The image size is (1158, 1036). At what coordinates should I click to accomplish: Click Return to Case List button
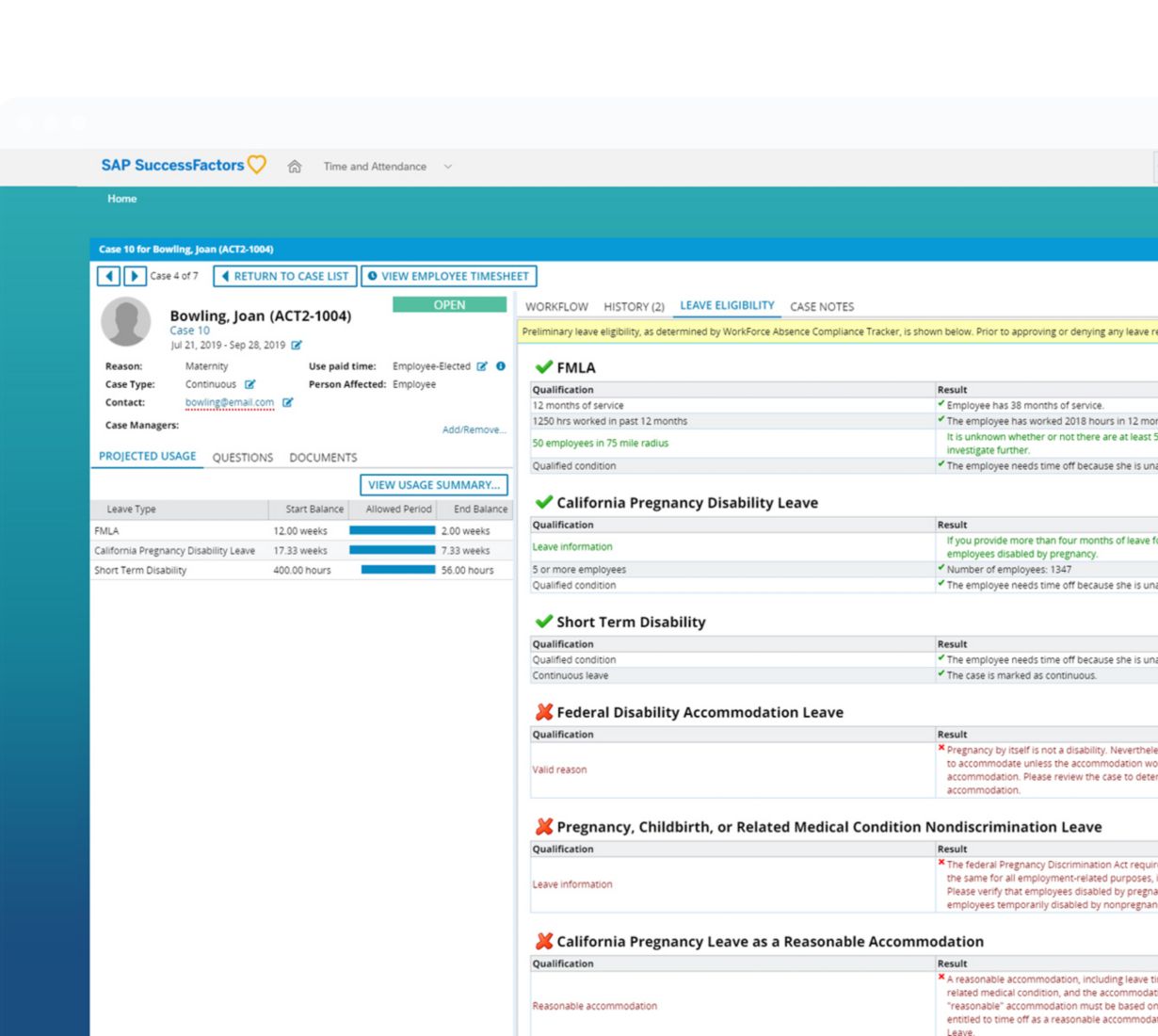pyautogui.click(x=285, y=276)
